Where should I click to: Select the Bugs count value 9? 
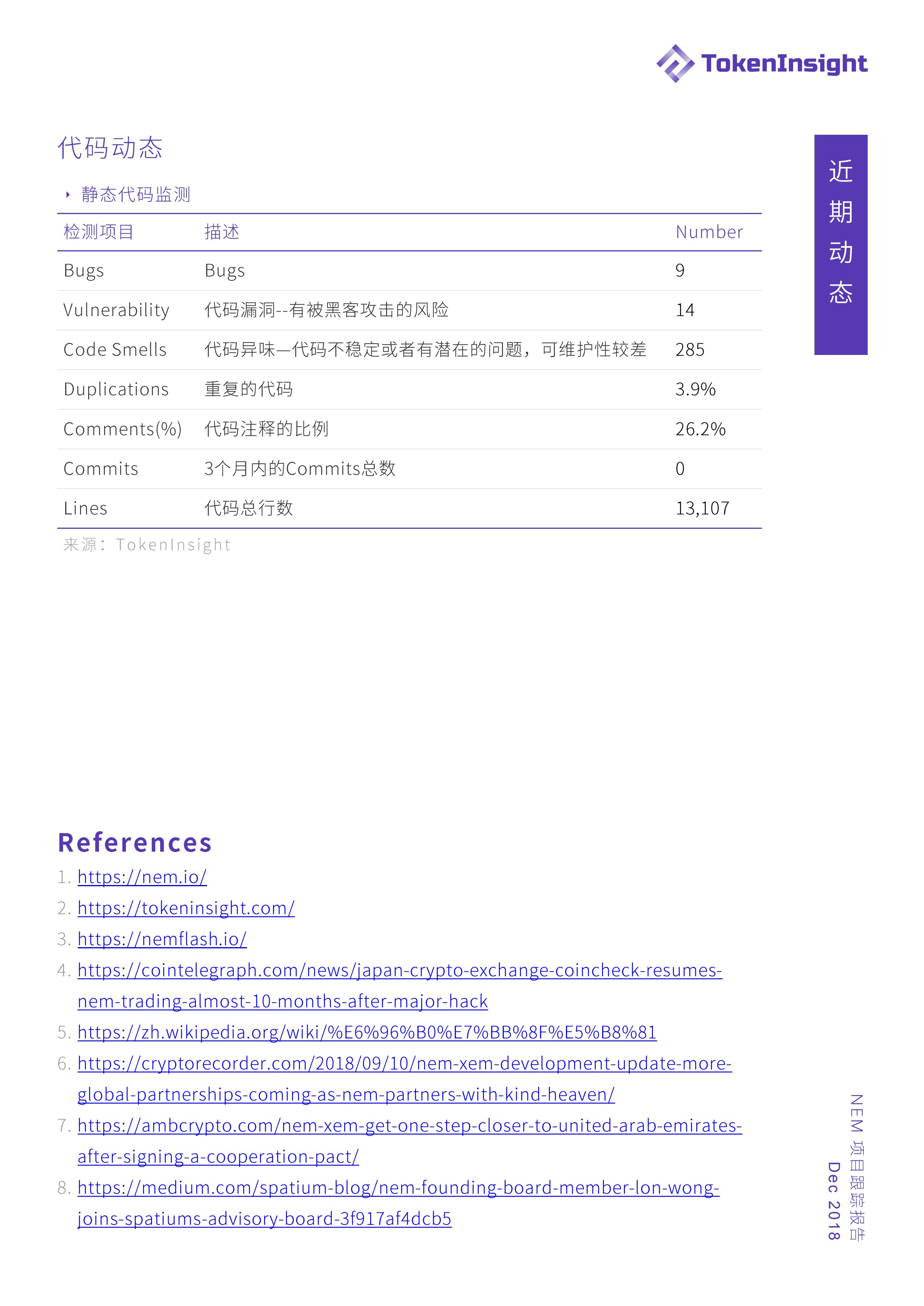tap(680, 271)
